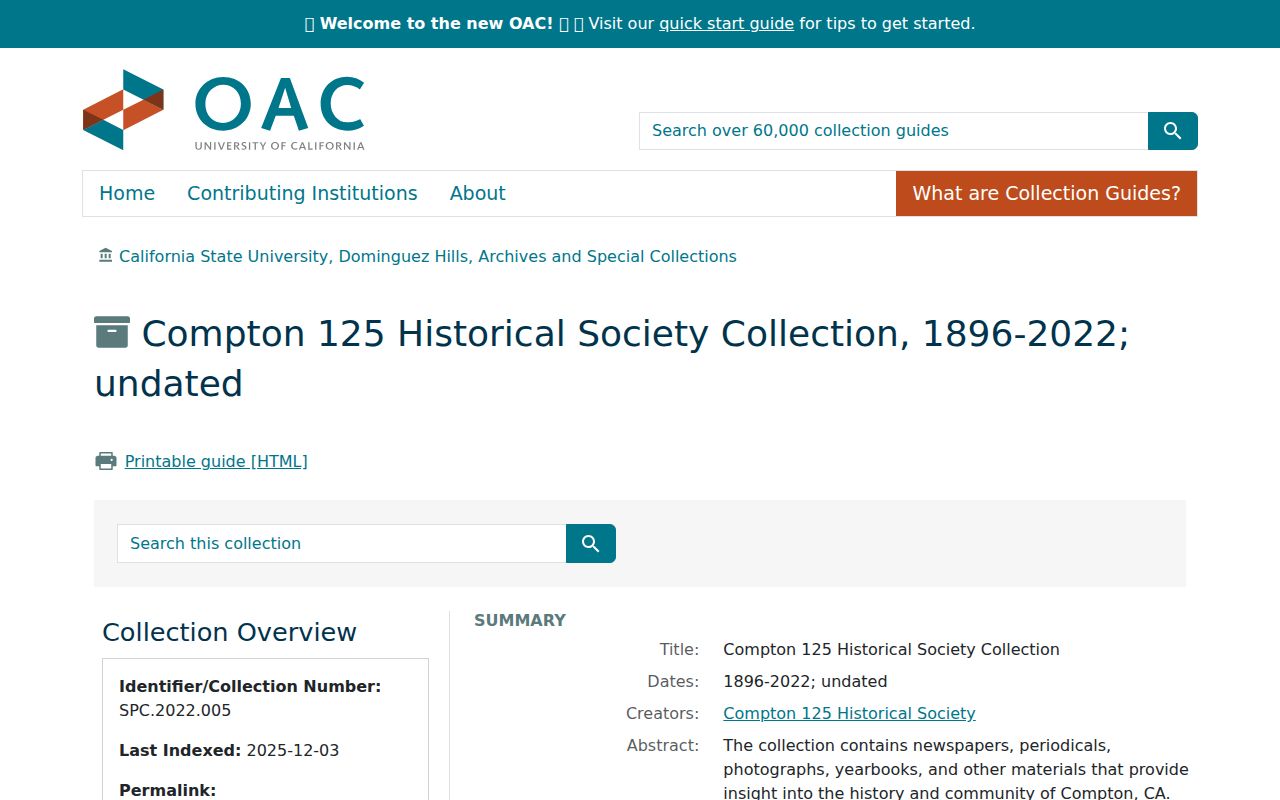Click the SUMMARY section heading

coord(520,620)
